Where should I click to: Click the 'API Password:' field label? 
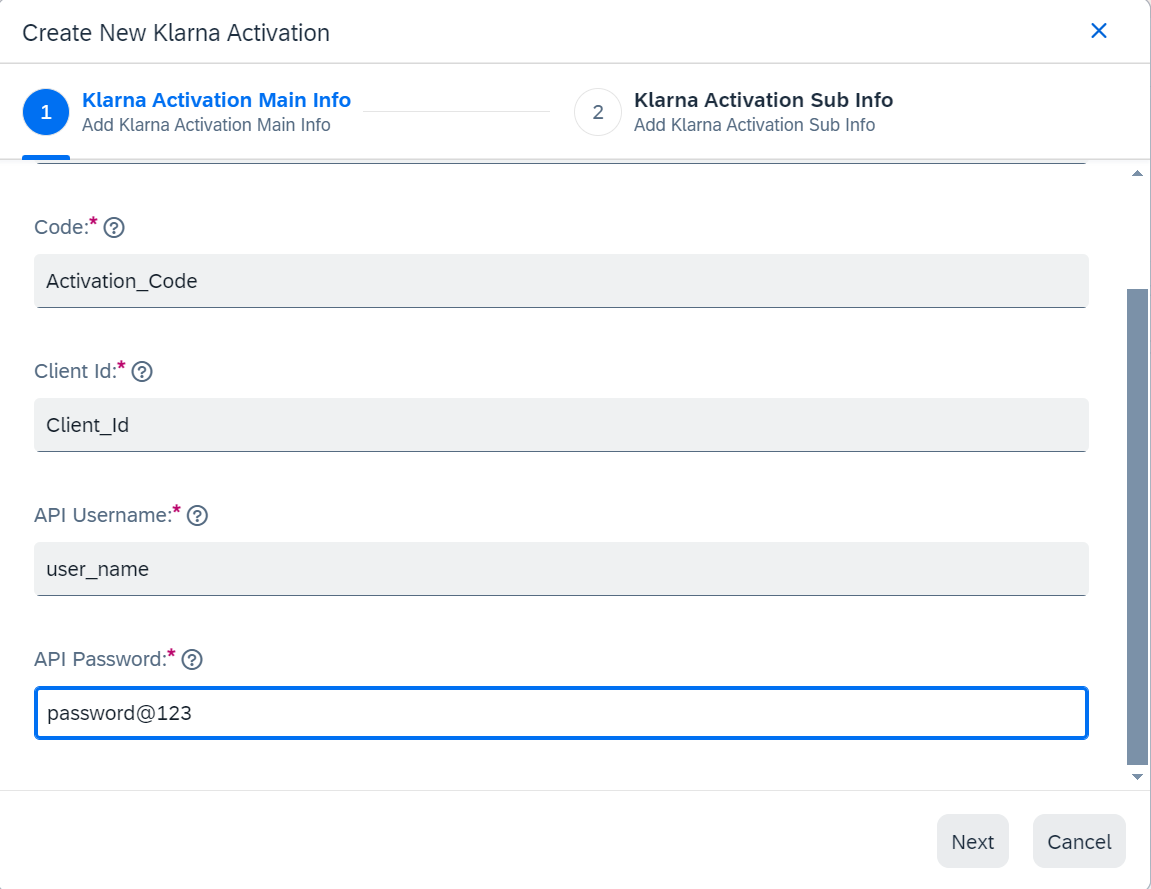click(x=100, y=659)
